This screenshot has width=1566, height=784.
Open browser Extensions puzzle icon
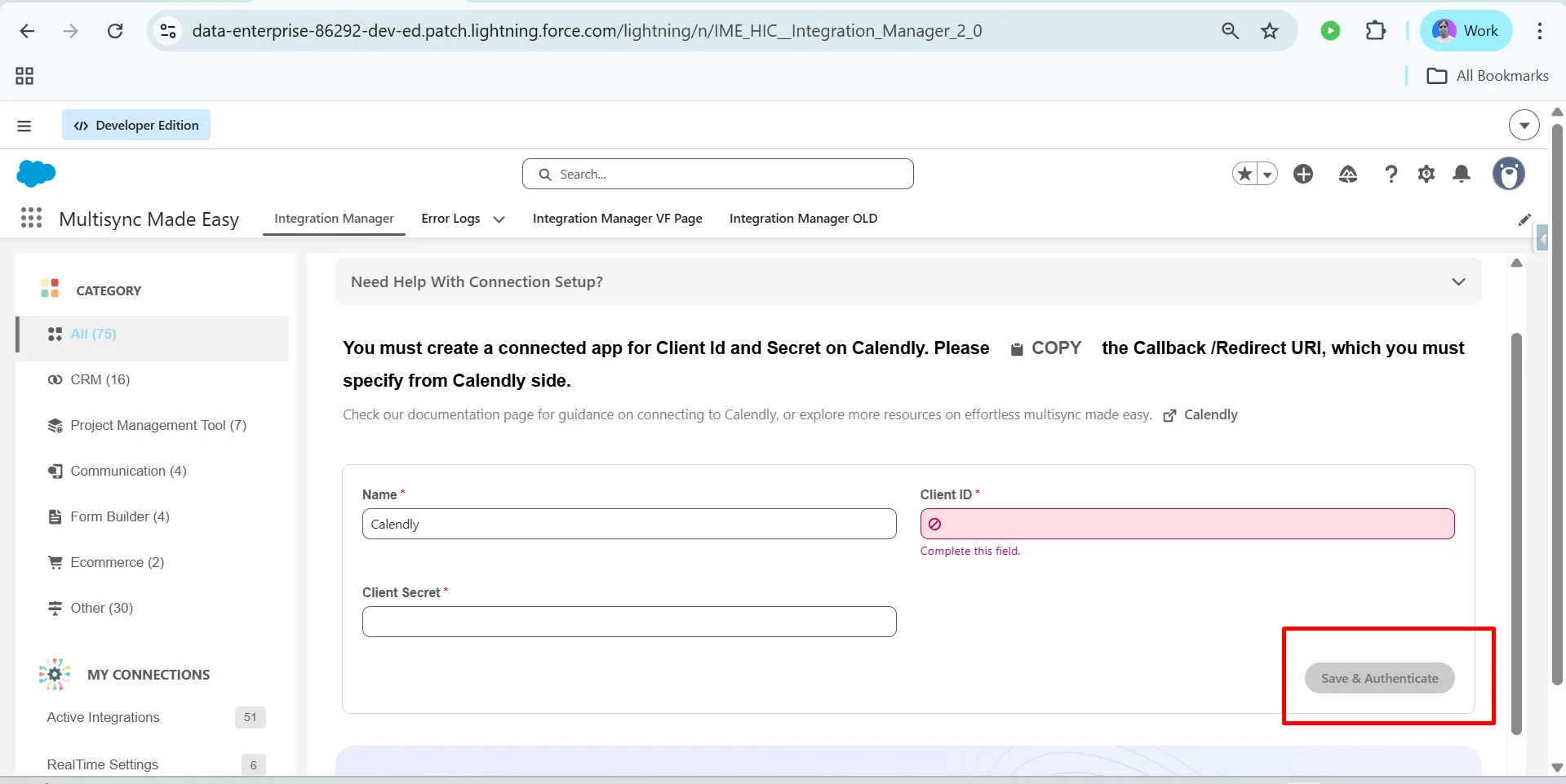[1376, 31]
